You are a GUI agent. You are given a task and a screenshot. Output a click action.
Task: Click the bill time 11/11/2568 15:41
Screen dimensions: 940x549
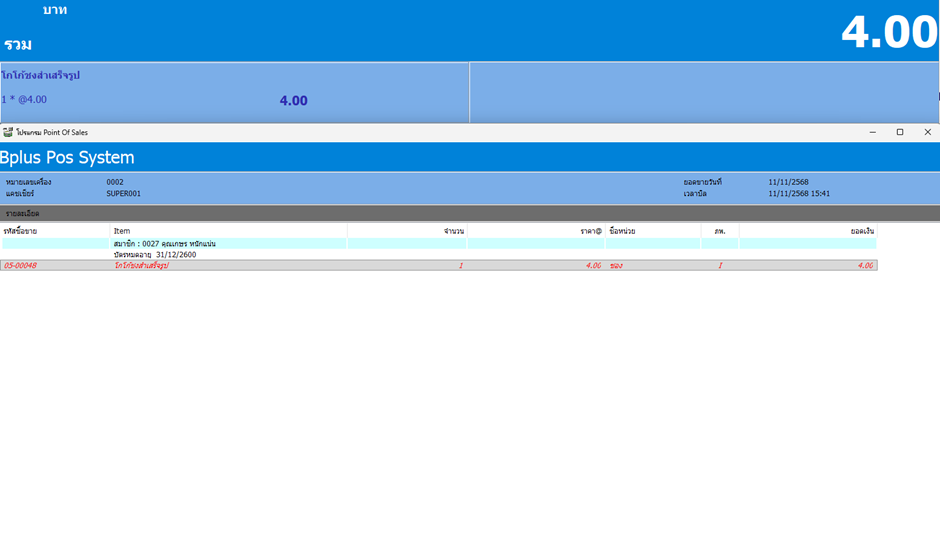(798, 193)
